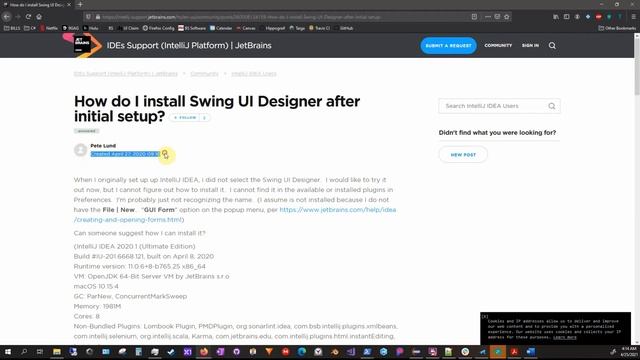Click Pete Lund's avatar image
The width and height of the screenshot is (640, 360).
coord(80,150)
